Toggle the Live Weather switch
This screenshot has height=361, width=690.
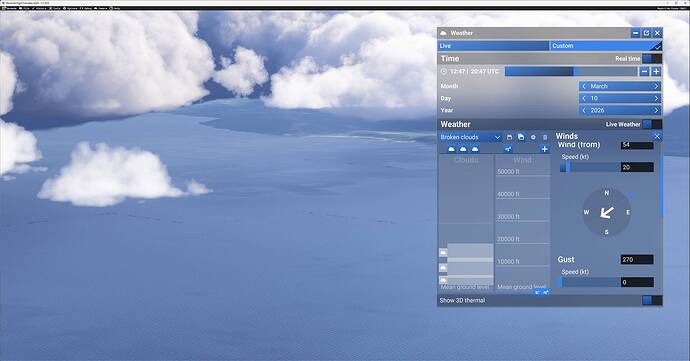tap(652, 124)
